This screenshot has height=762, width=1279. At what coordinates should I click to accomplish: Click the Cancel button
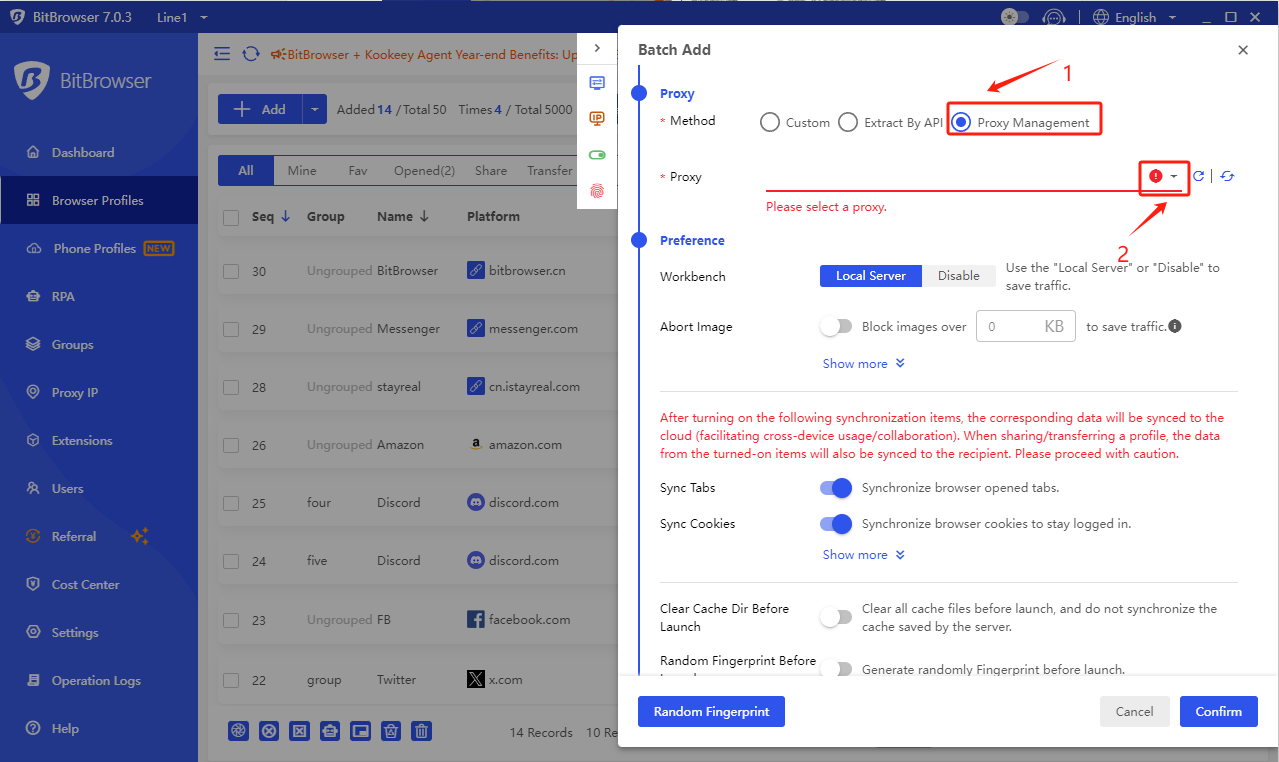coord(1134,712)
